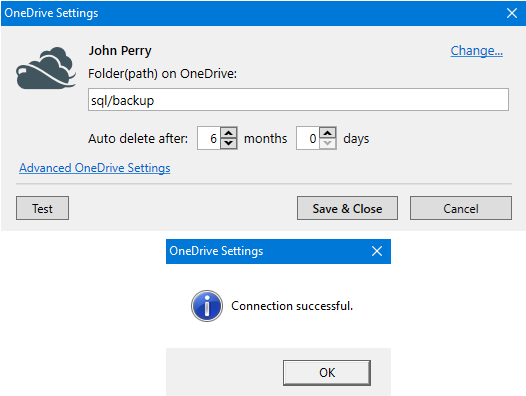Screen dimensions: 526x396
Task: Close the main OneDrive Settings window
Action: click(512, 13)
